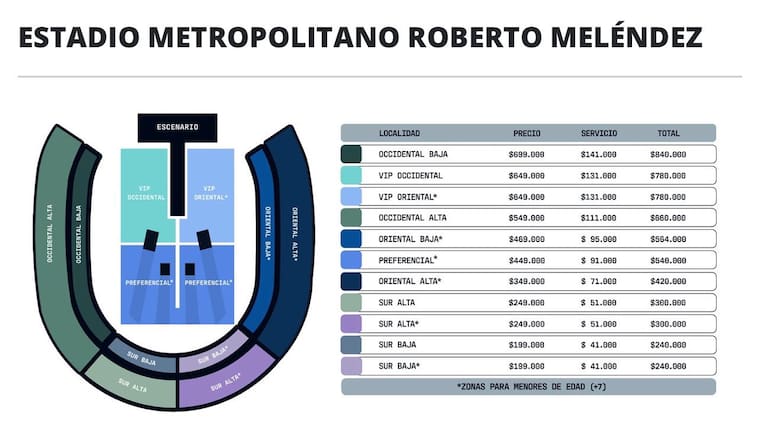The width and height of the screenshot is (760, 437).
Task: Select the green Sur Alta section on the map
Action: click(x=131, y=383)
